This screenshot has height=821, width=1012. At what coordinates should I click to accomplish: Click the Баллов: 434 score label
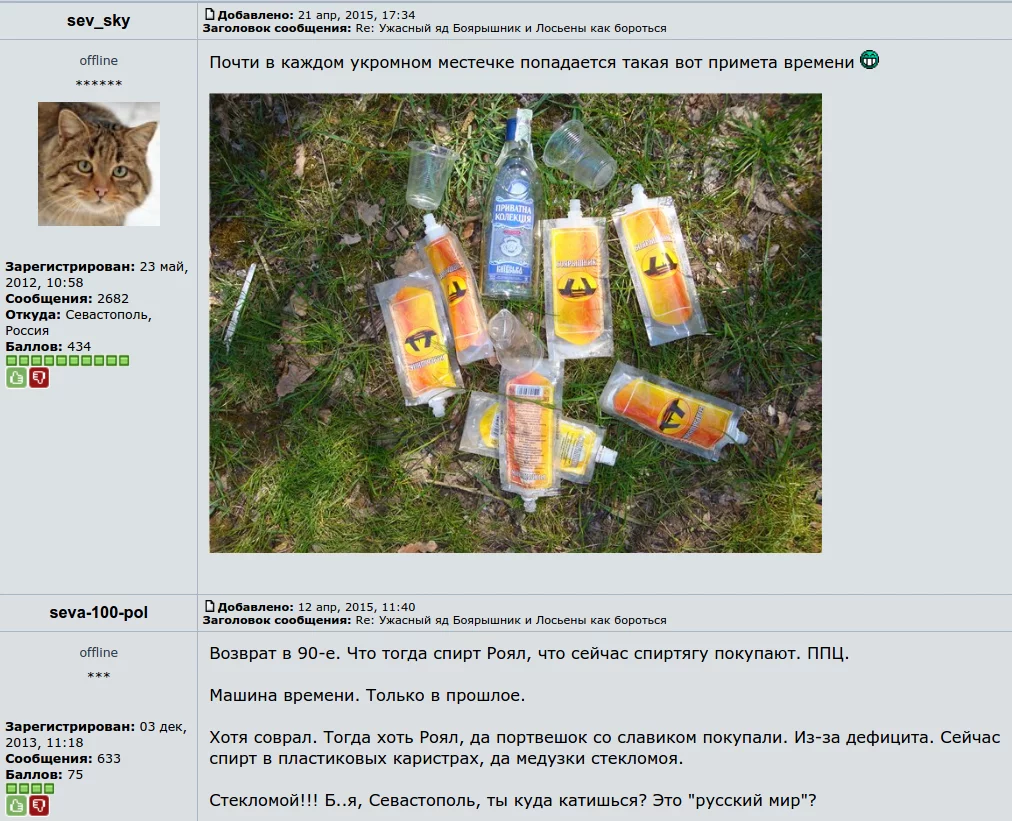click(x=48, y=347)
